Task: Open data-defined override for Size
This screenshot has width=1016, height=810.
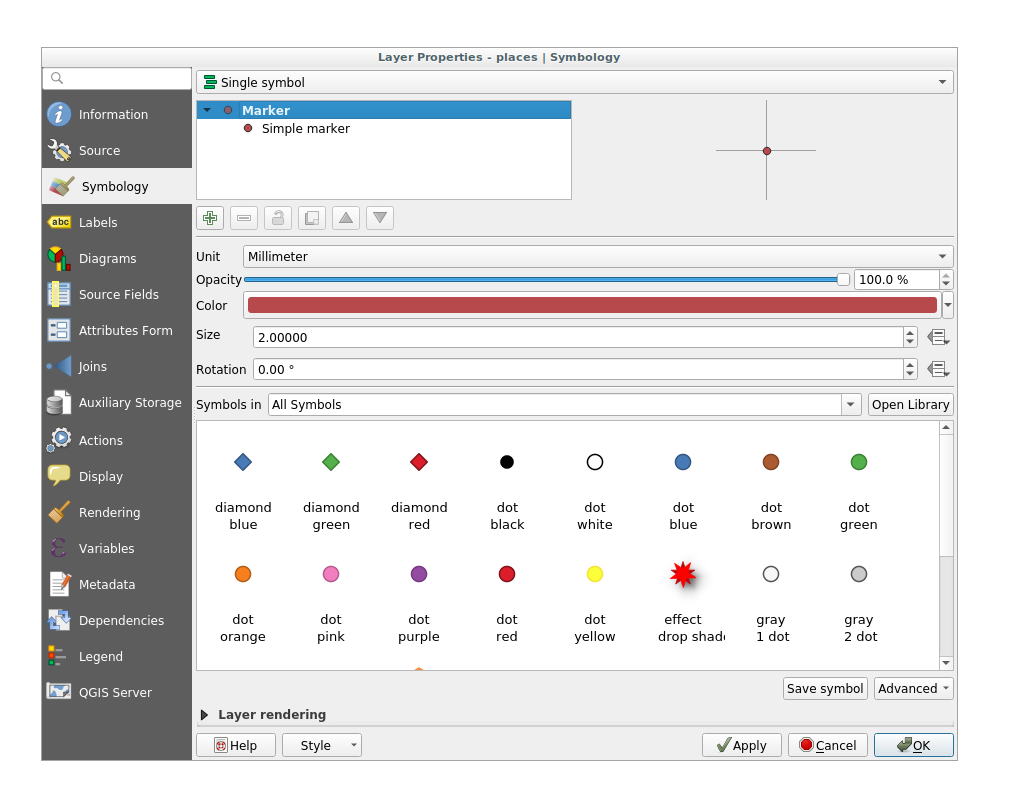Action: (x=937, y=337)
